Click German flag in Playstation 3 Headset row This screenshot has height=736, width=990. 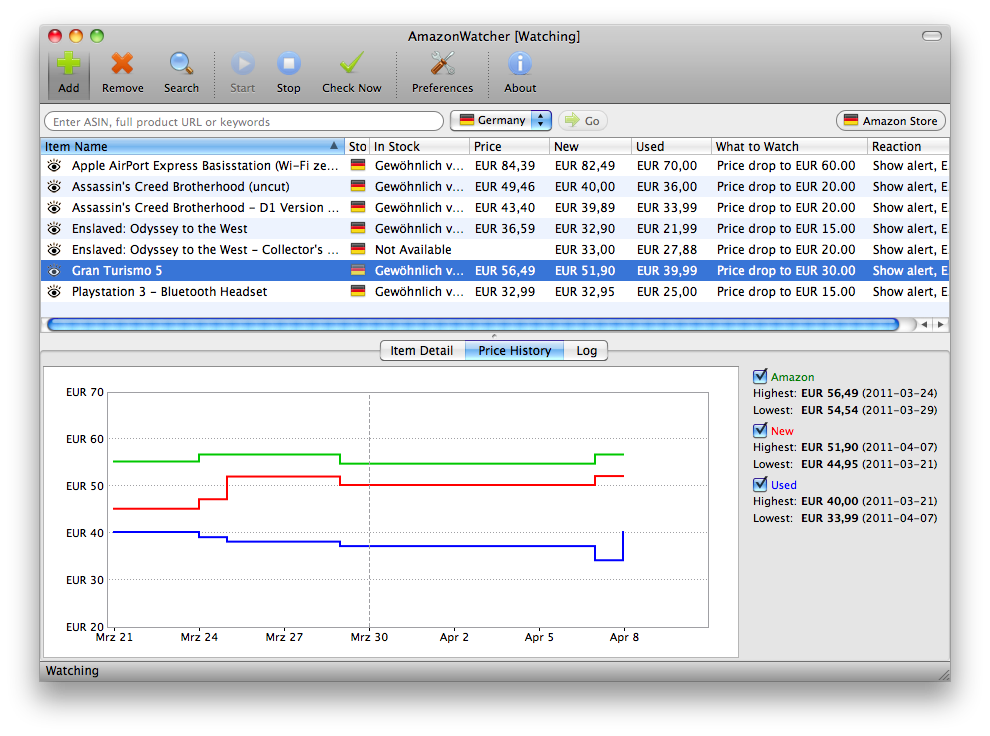click(x=358, y=291)
